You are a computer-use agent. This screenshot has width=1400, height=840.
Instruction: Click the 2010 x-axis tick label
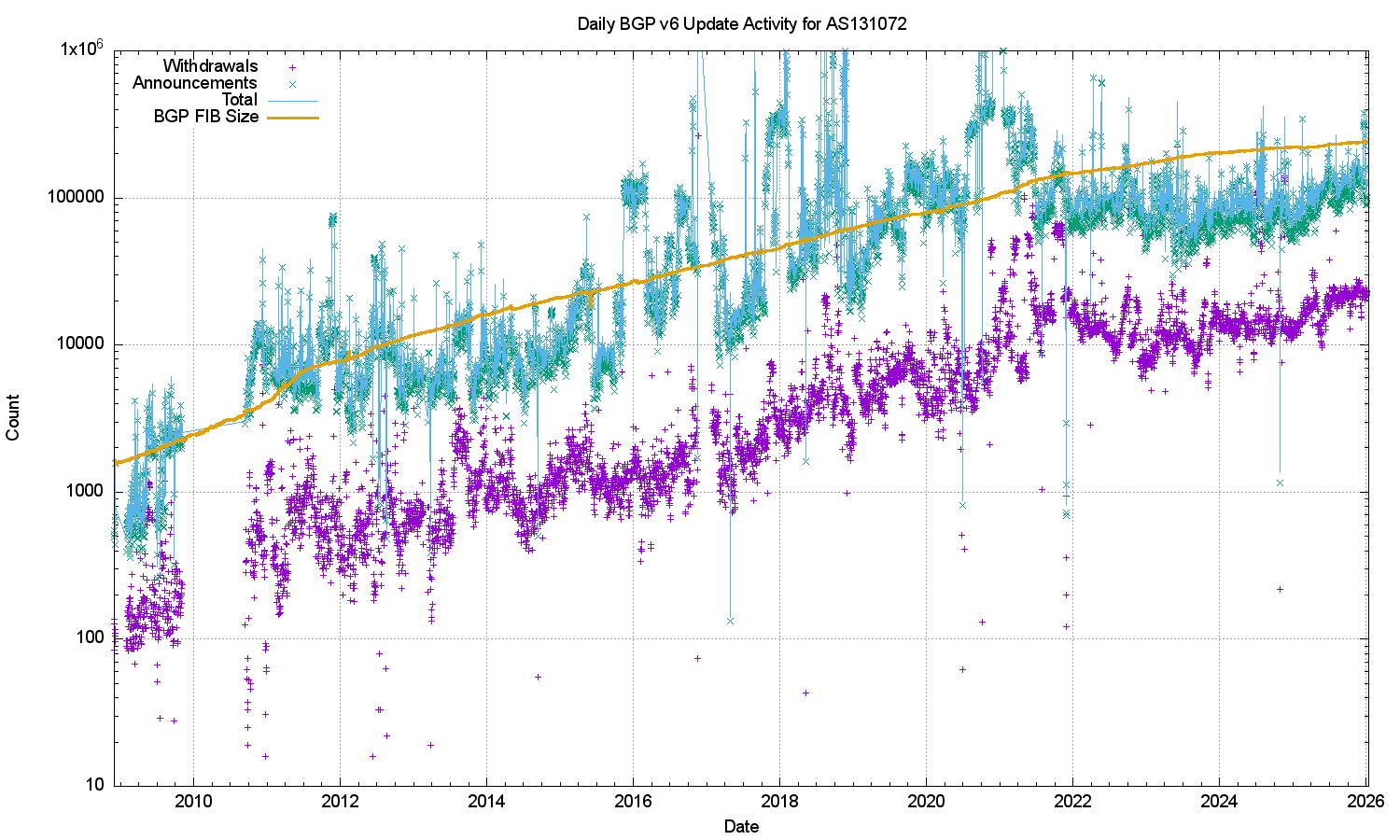[193, 802]
